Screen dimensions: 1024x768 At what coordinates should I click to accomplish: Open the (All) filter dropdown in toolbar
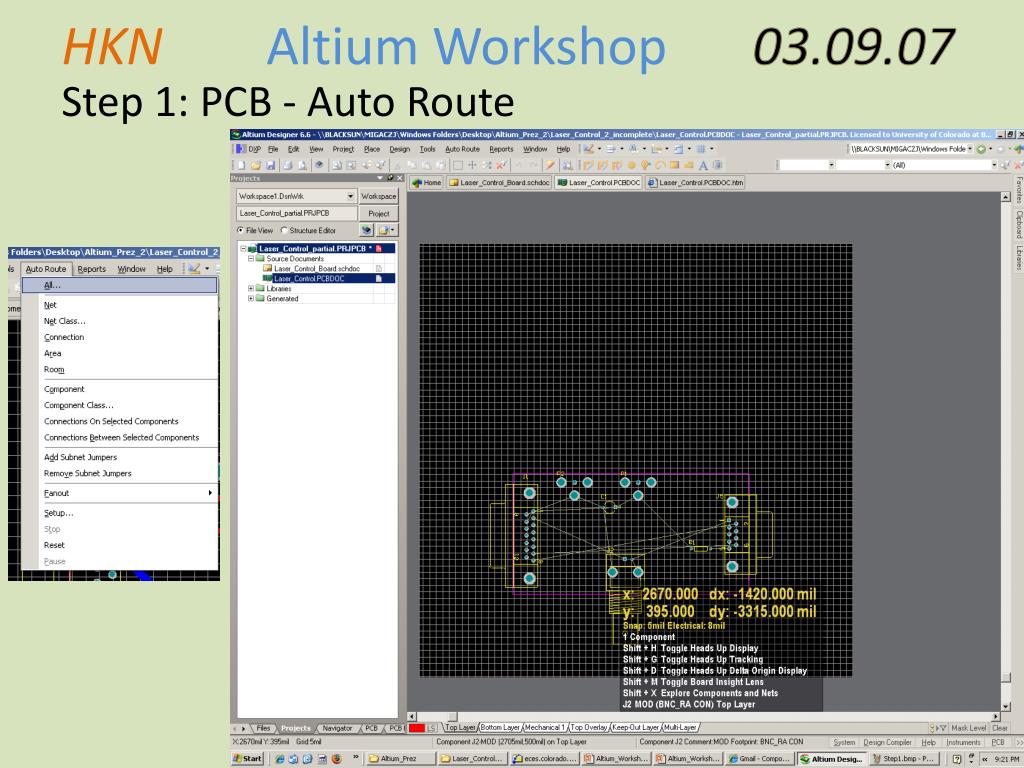pos(995,165)
